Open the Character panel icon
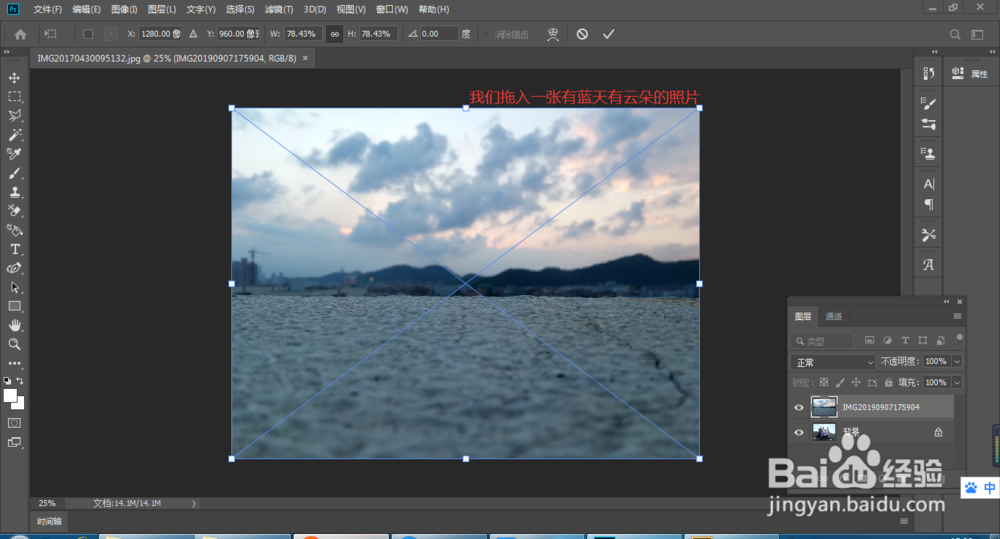The image size is (1000, 539). [x=929, y=184]
